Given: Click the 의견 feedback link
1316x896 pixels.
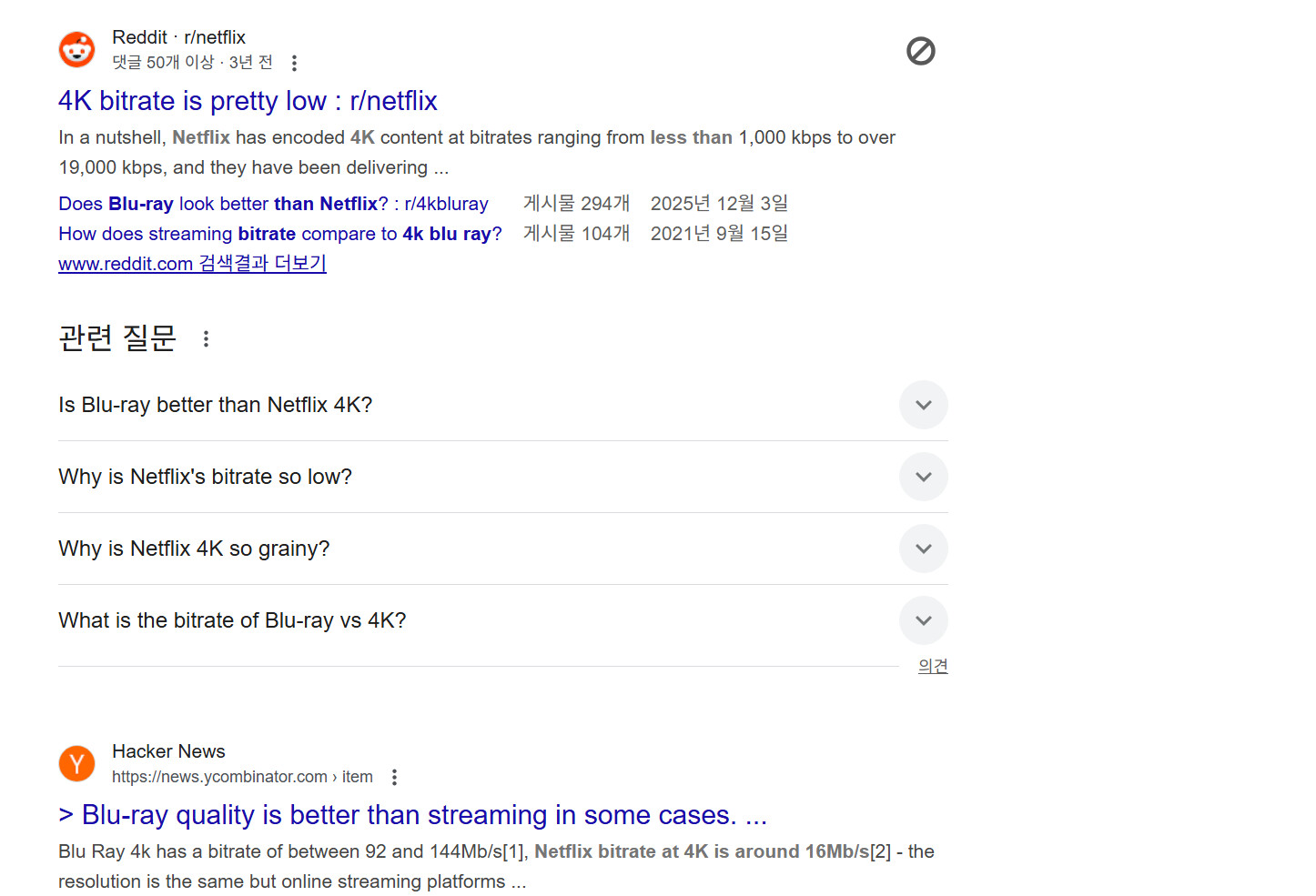Looking at the screenshot, I should [933, 666].
